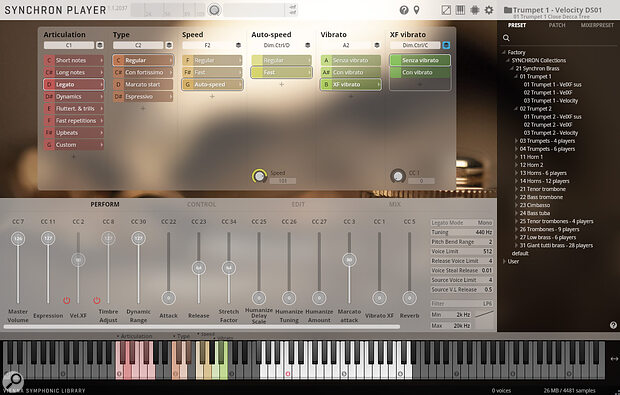The width and height of the screenshot is (620, 395).
Task: Expand the 11 Horn 1 folder
Action: 516,157
